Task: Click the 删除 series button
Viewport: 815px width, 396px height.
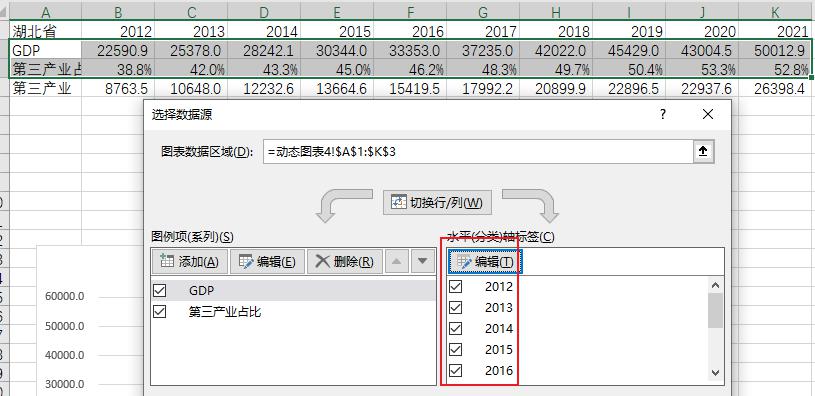Action: [345, 261]
